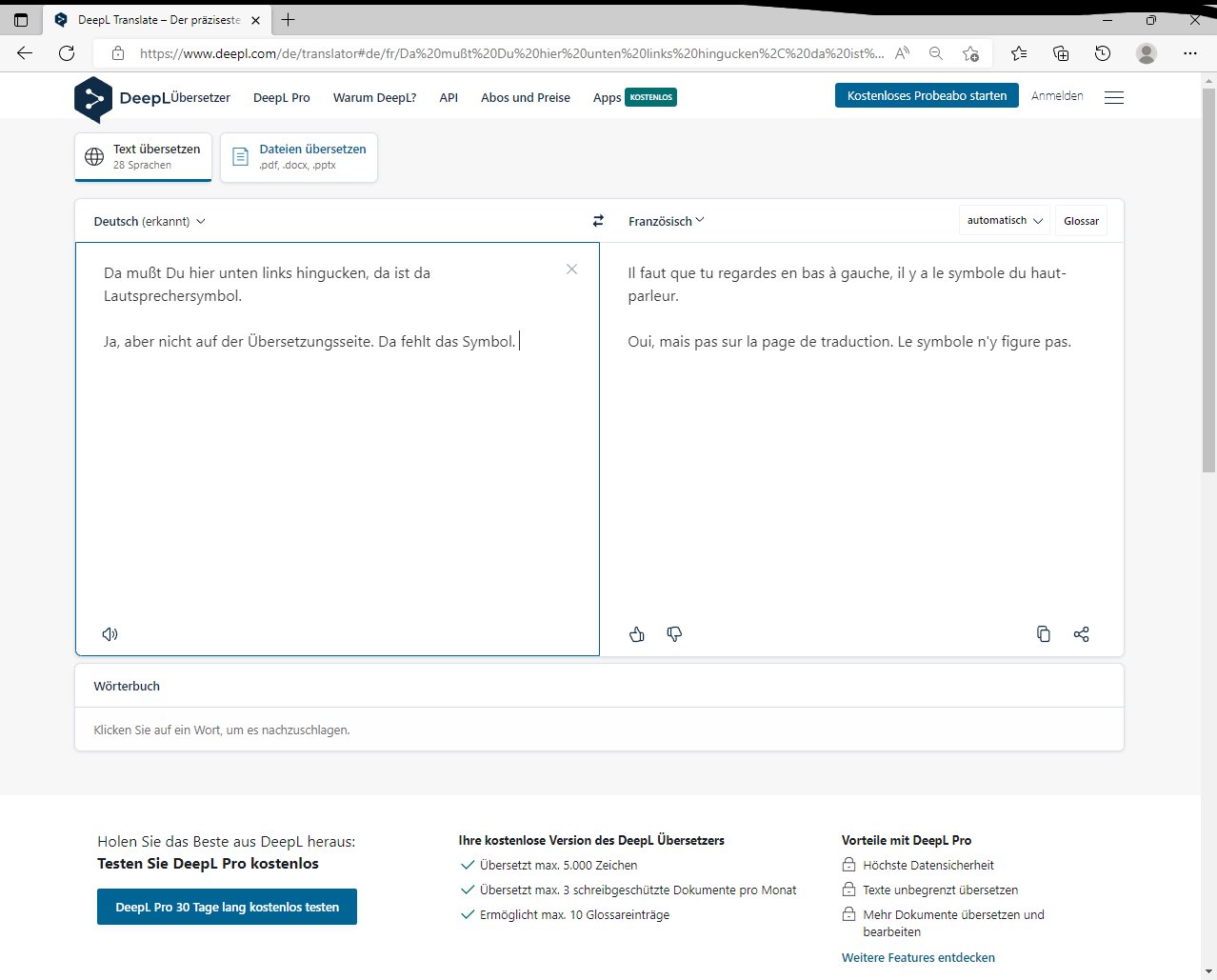Select the Dateien übersetzen tab
Screen dimensions: 1217x980
(299, 156)
